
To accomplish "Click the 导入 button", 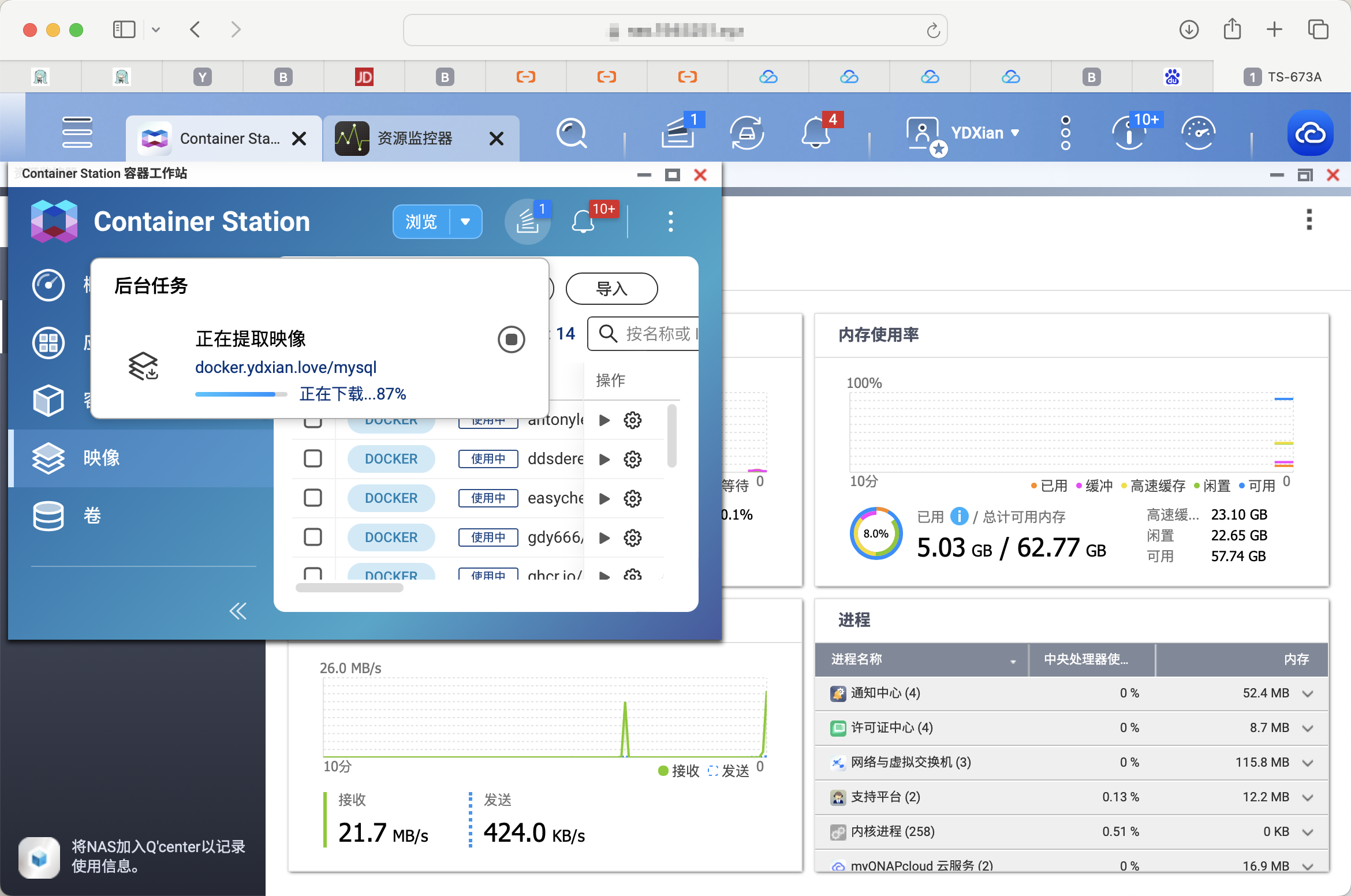I will [611, 289].
